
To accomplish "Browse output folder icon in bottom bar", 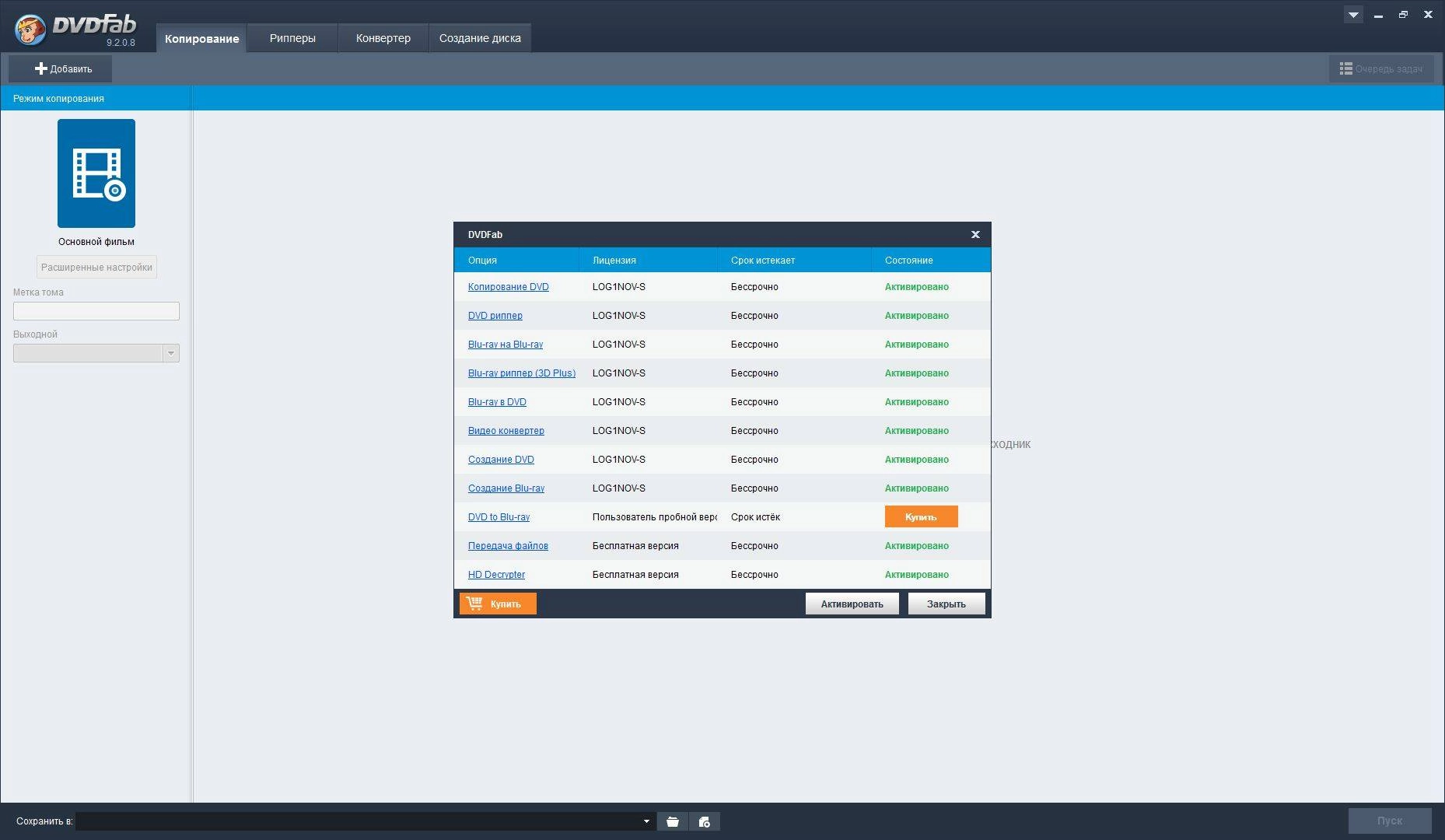I will 673,821.
